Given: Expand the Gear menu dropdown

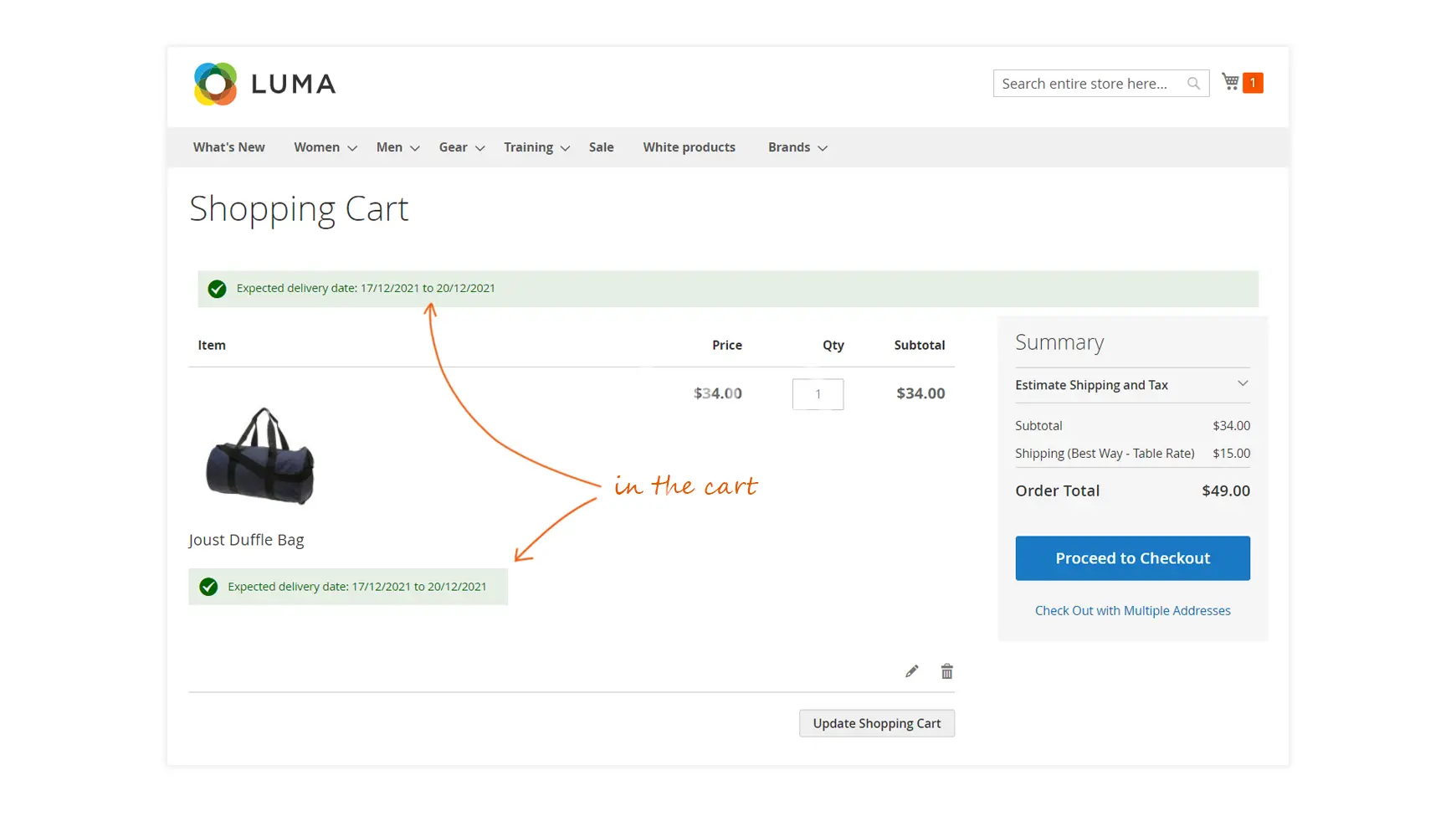Looking at the screenshot, I should point(461,147).
